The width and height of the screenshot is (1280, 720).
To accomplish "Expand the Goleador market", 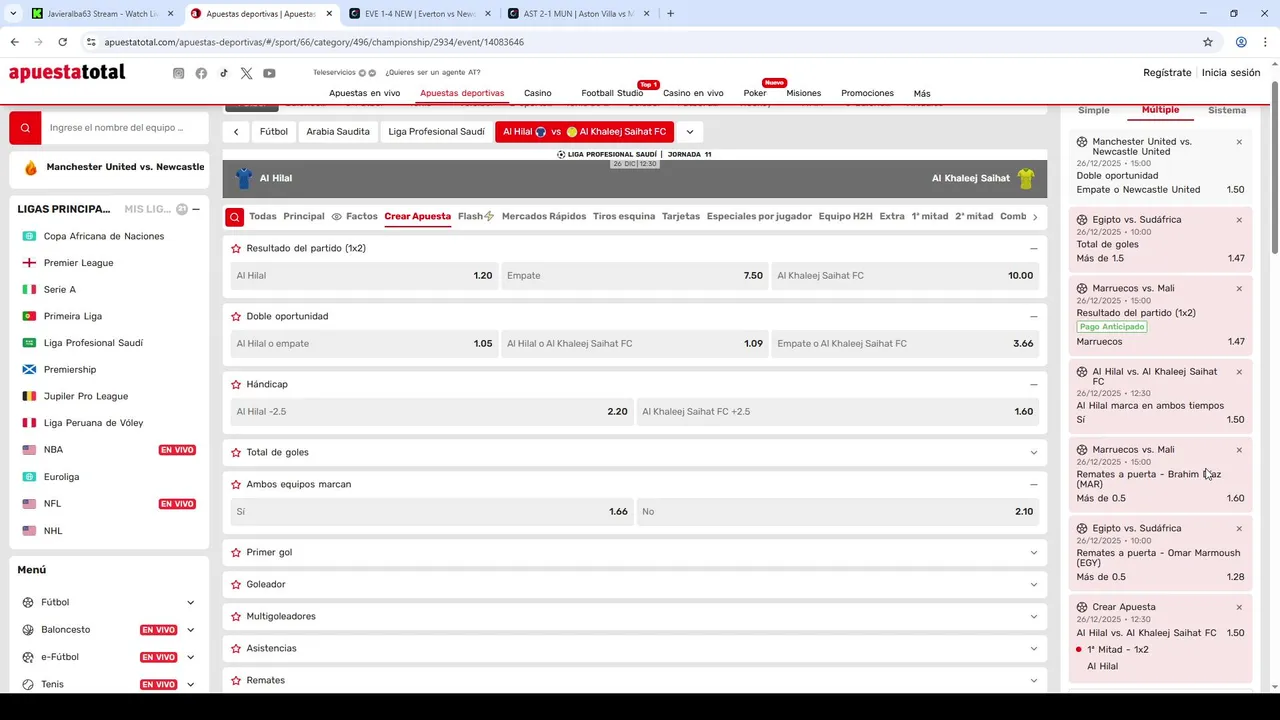I will [1033, 584].
